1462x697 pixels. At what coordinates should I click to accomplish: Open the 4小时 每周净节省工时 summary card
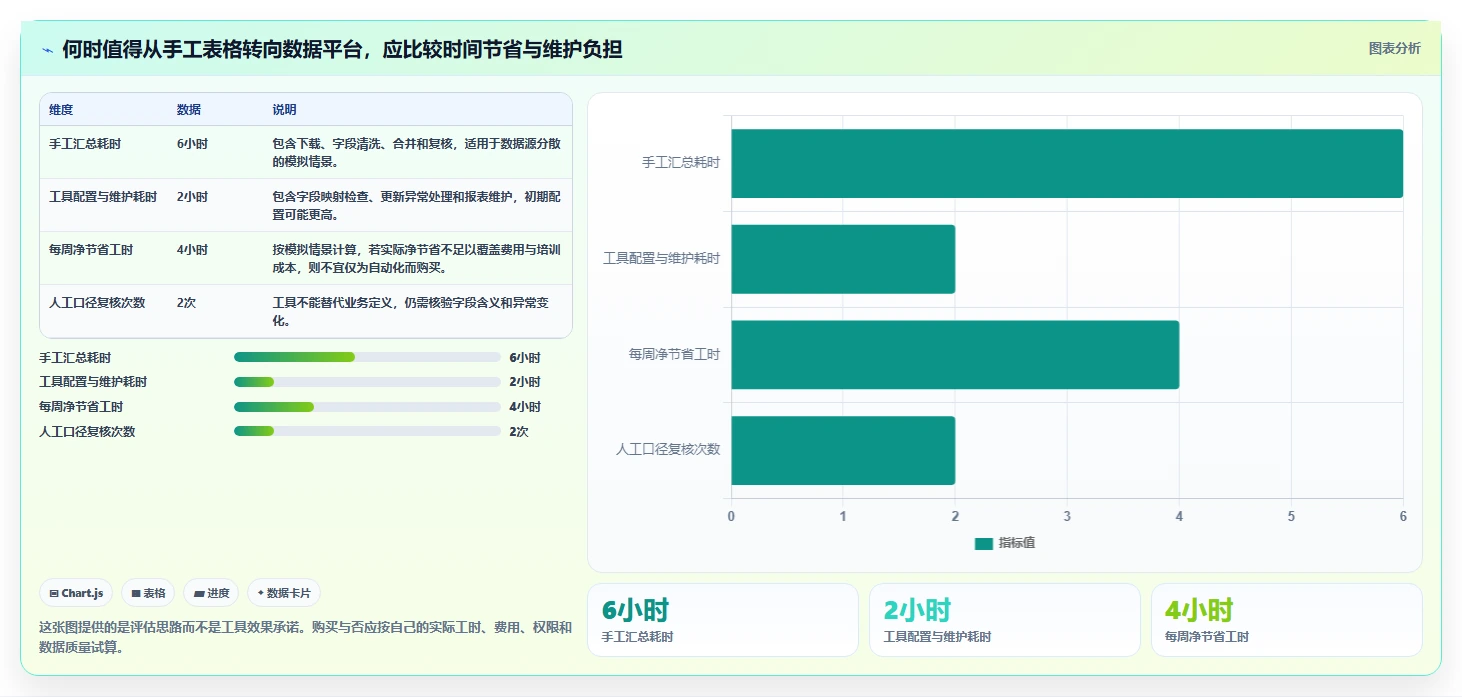click(1287, 620)
